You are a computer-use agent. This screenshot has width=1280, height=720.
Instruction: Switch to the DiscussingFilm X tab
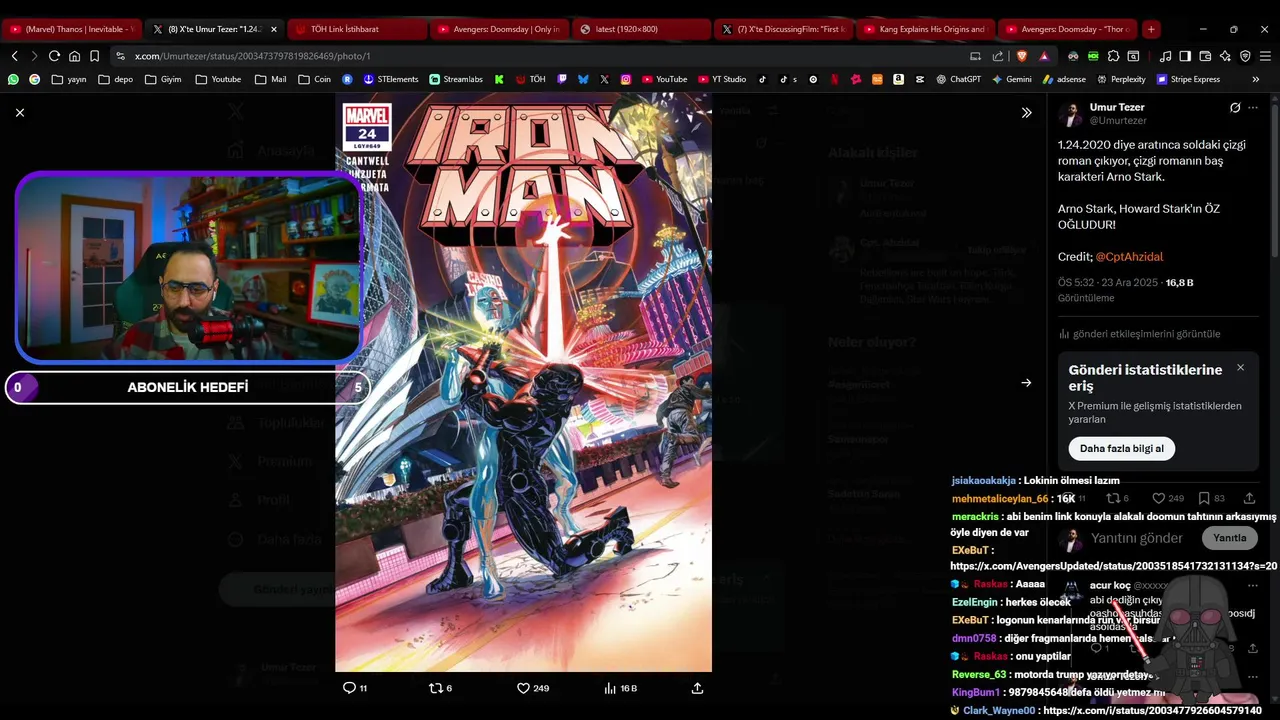tap(785, 29)
